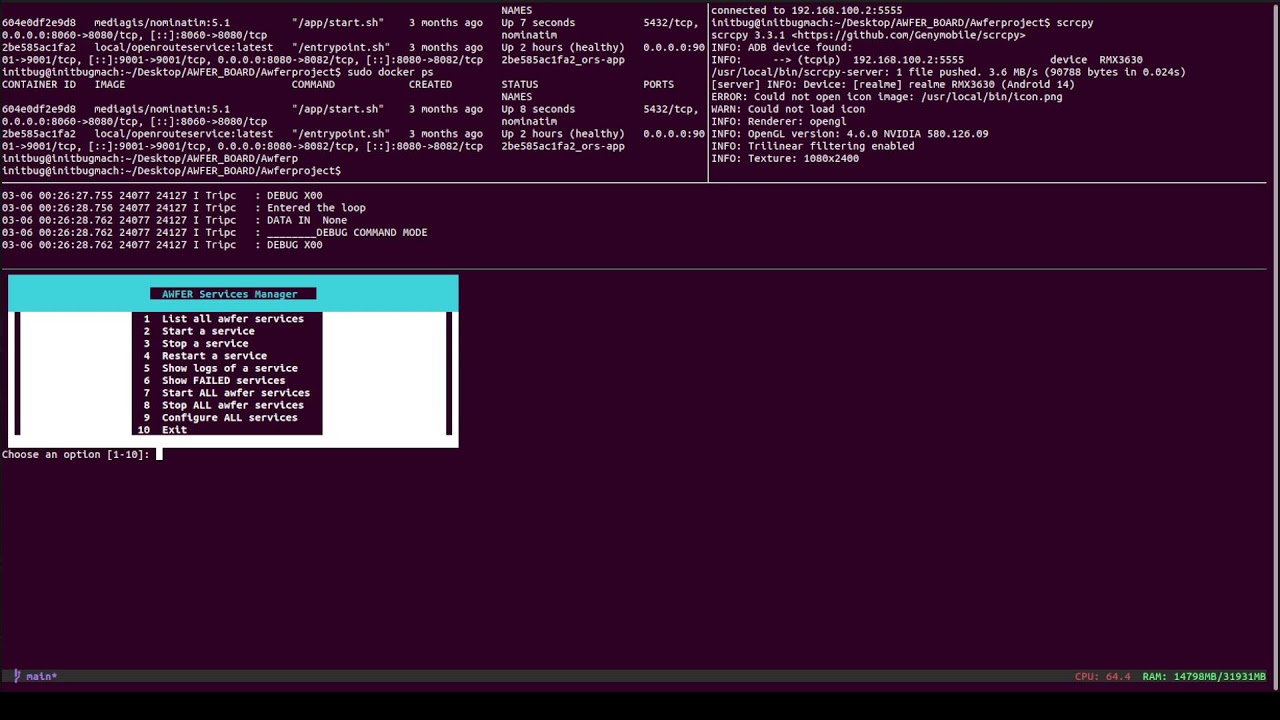Click the 'main*' branch label

pyautogui.click(x=41, y=677)
